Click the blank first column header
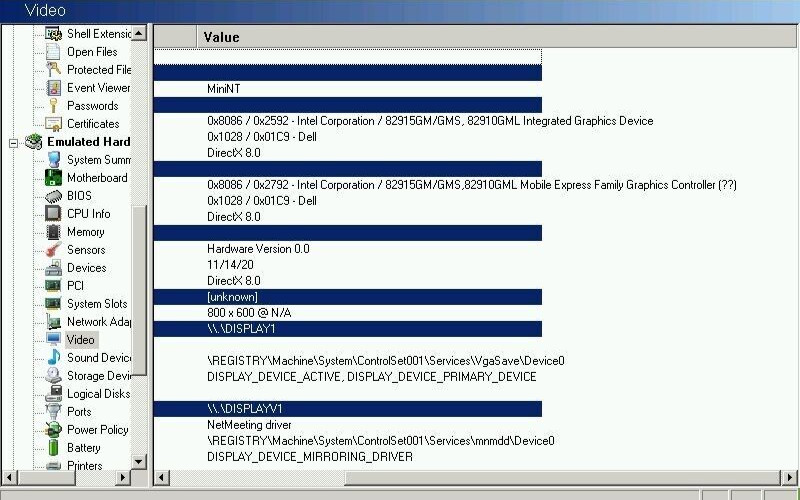Screen dimensions: 800x500 click(175, 37)
